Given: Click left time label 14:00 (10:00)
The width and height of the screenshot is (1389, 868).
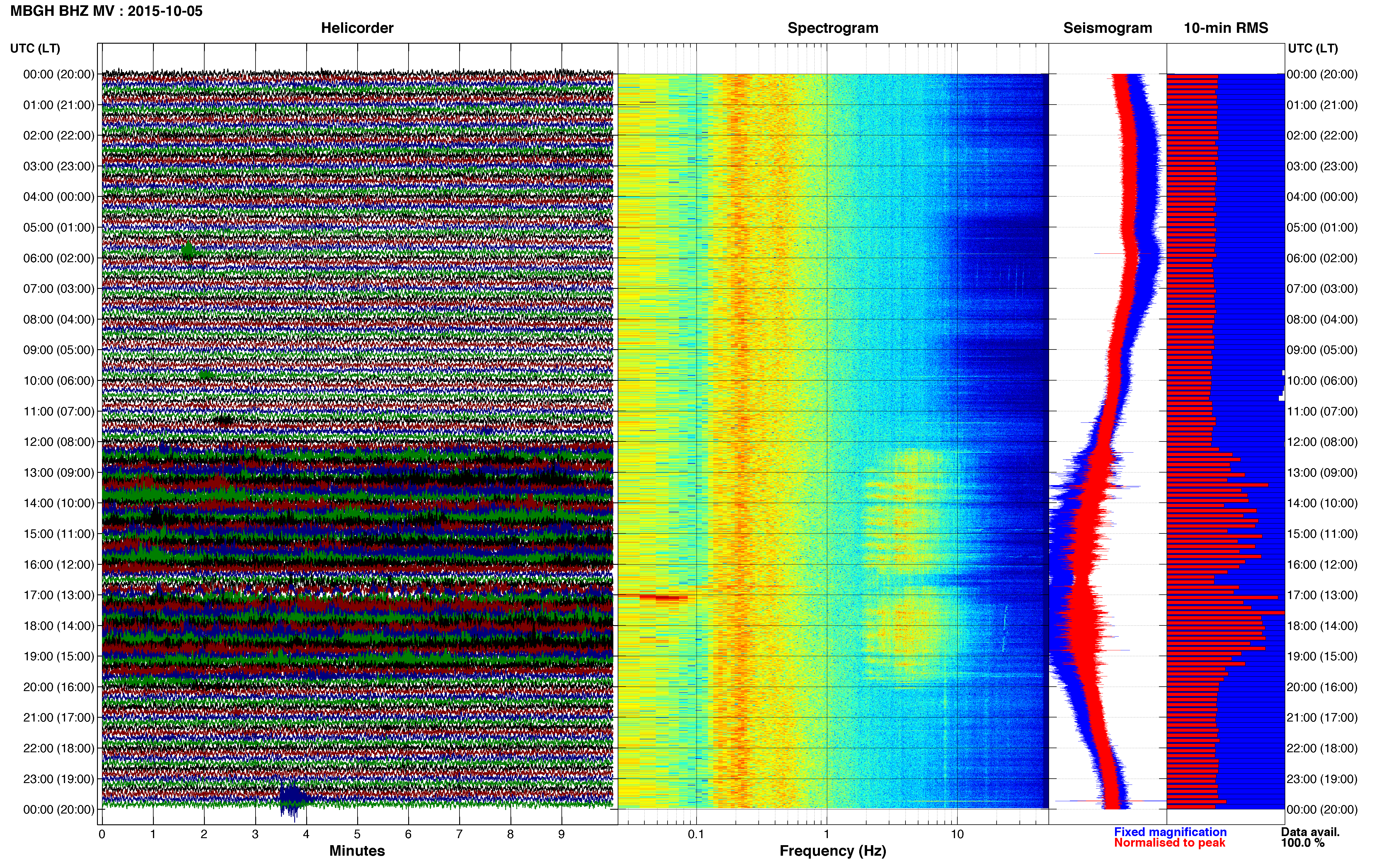Looking at the screenshot, I should coord(59,504).
